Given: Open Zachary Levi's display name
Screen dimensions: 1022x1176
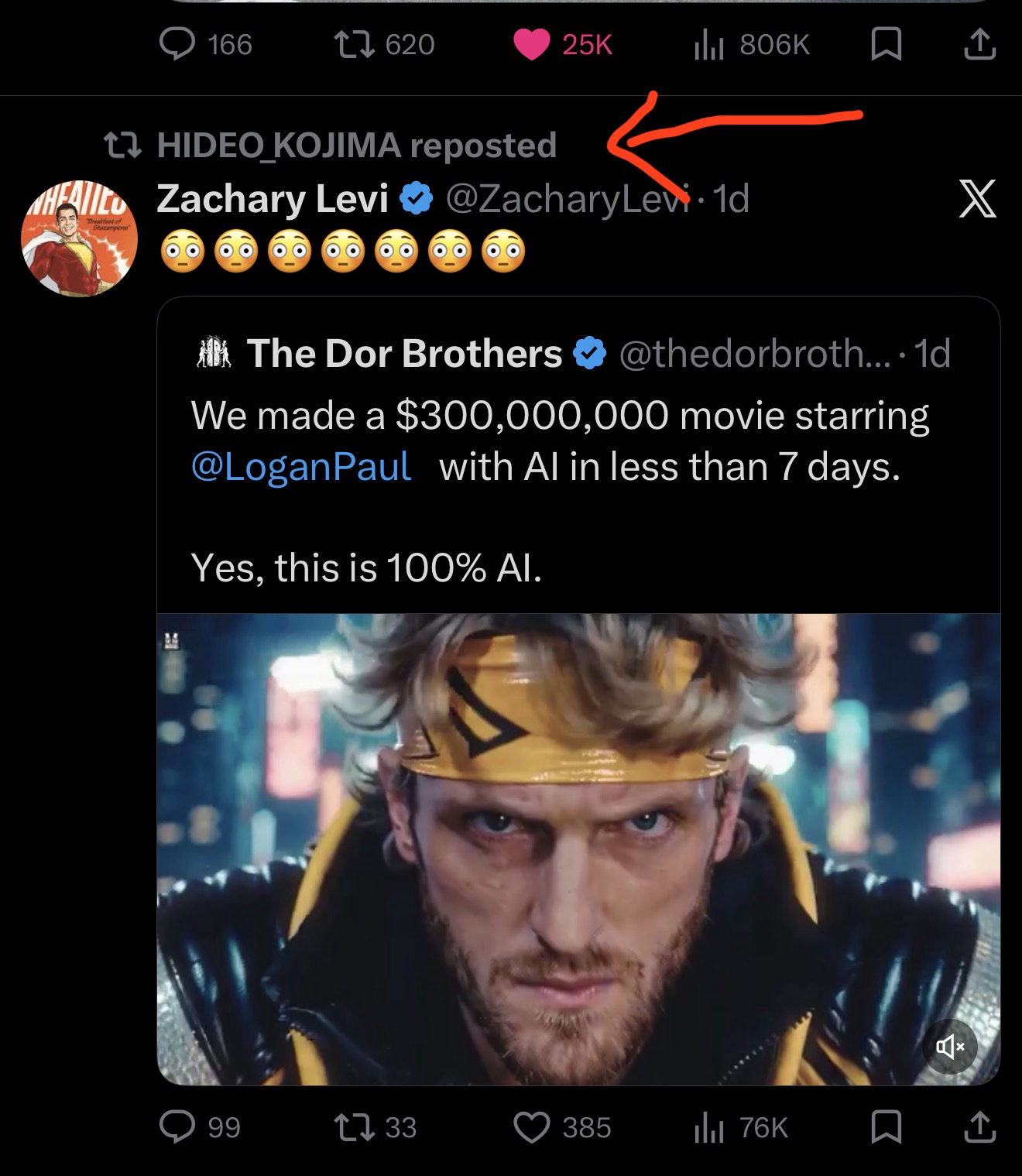Looking at the screenshot, I should click(x=272, y=200).
